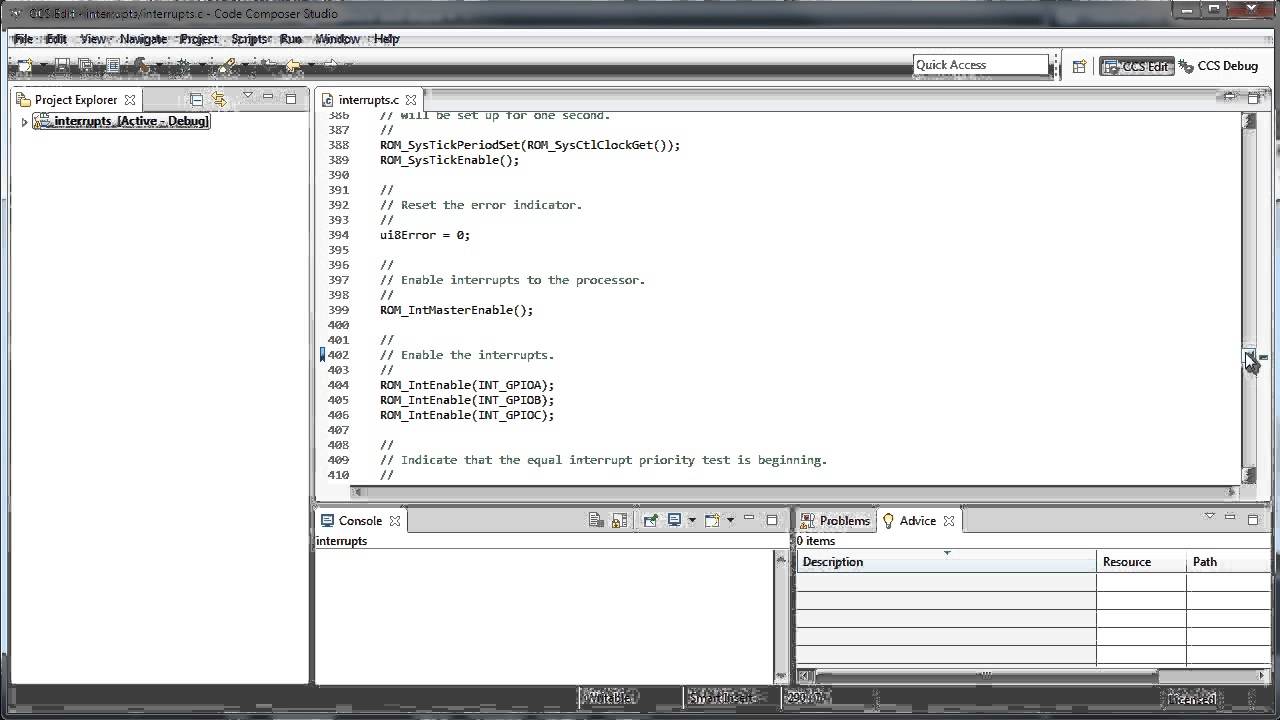This screenshot has width=1280, height=720.
Task: Minimize the editor area
Action: pyautogui.click(x=1230, y=97)
